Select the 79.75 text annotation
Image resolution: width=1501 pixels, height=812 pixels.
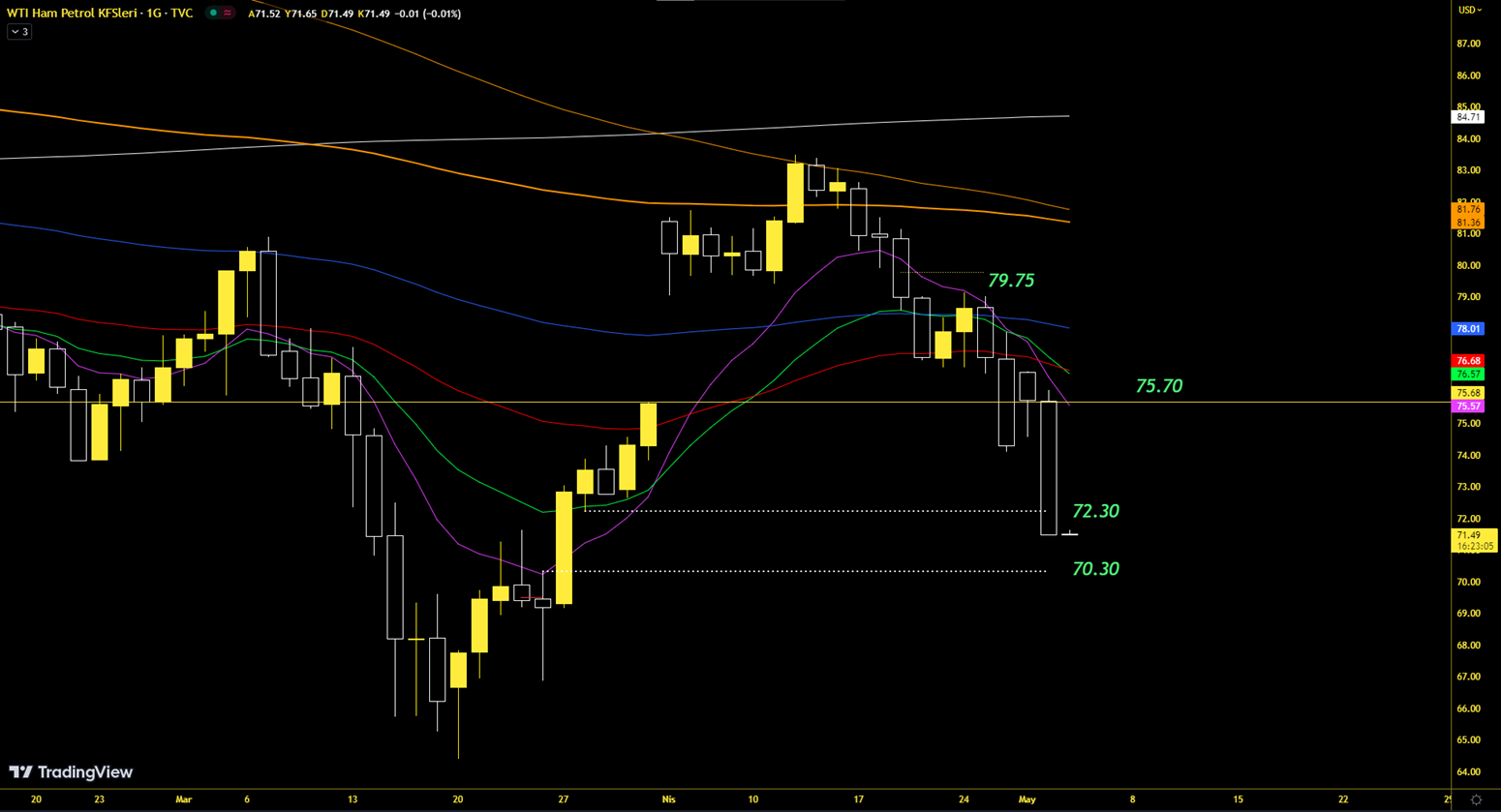pyautogui.click(x=1011, y=281)
